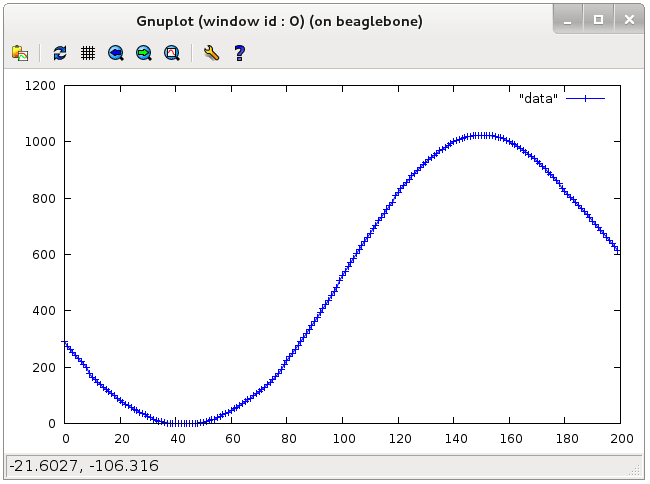Click the 1000 y-axis label
Viewport: 650px width, 484px height.
(x=40, y=142)
